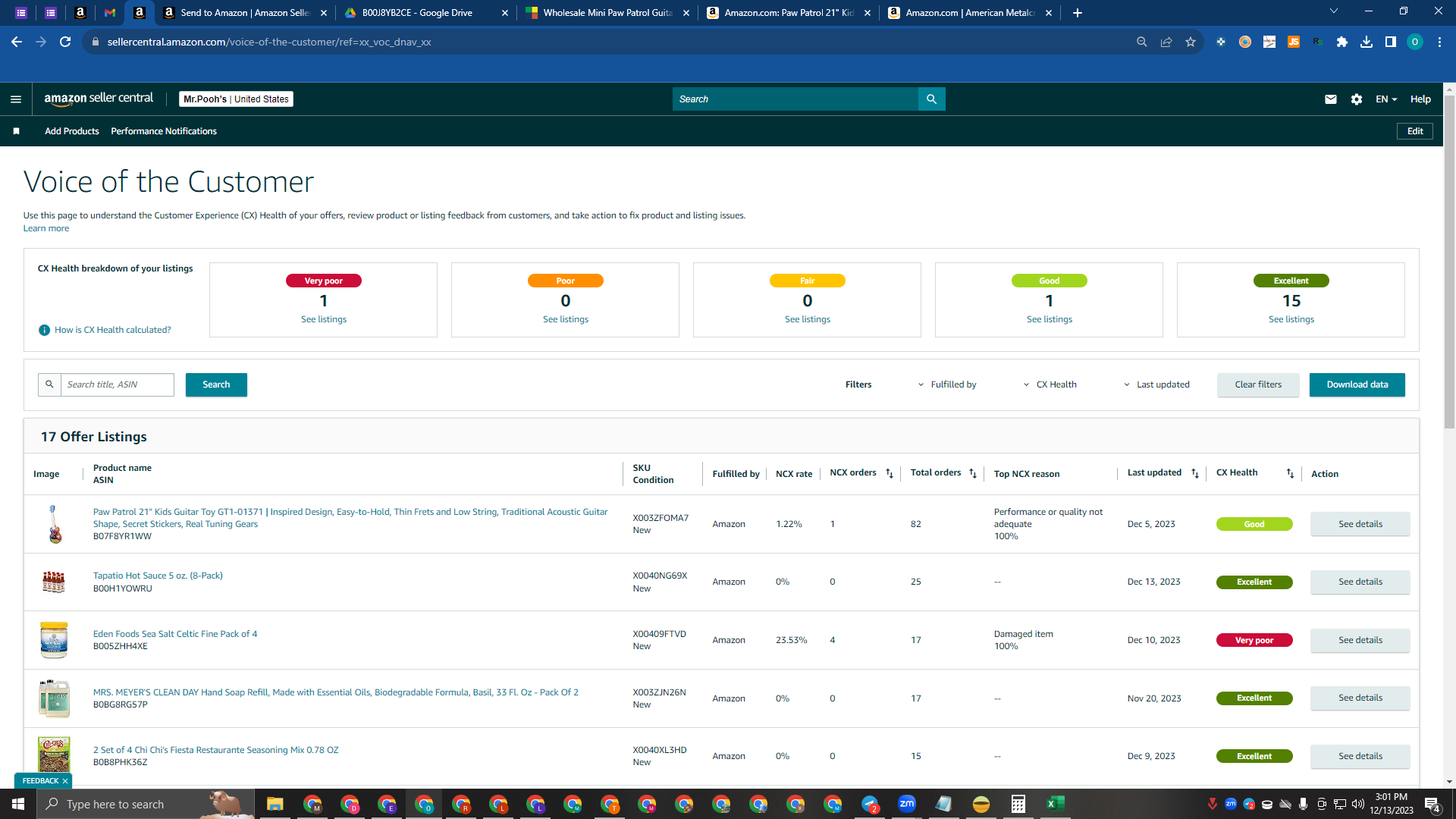
Task: Sort by Total orders column arrows
Action: (x=973, y=473)
